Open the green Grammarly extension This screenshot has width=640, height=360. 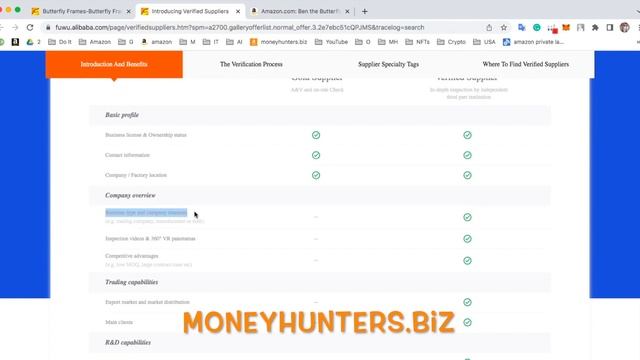coord(537,27)
